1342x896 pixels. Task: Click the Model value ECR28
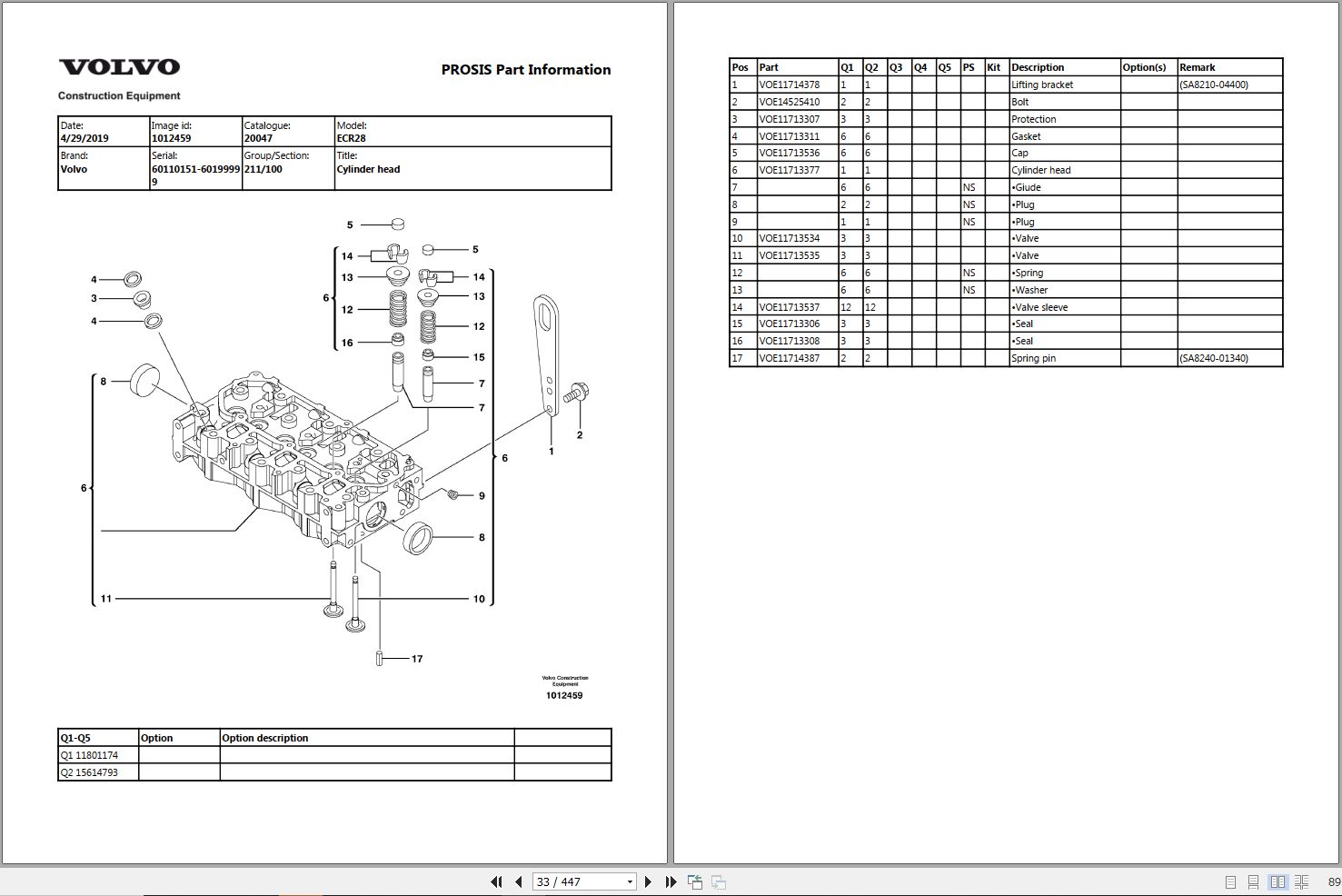coord(351,138)
